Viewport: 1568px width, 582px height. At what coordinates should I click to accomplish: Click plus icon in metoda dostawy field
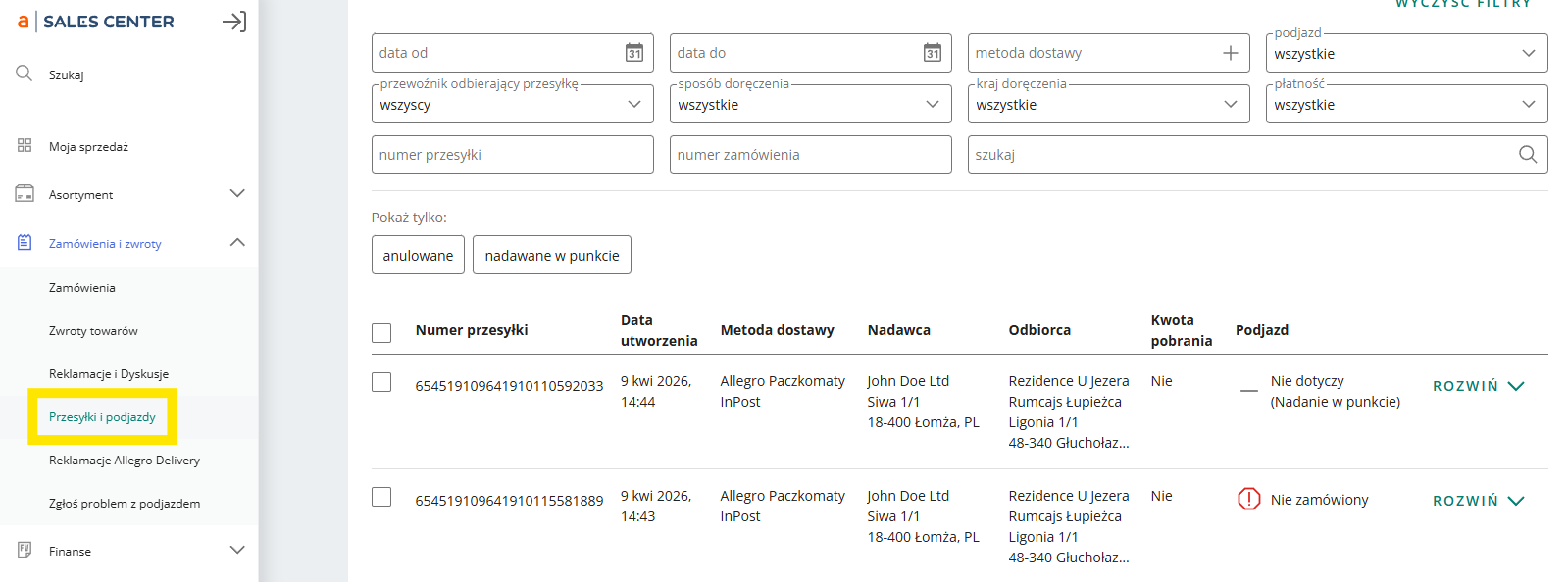point(1231,53)
